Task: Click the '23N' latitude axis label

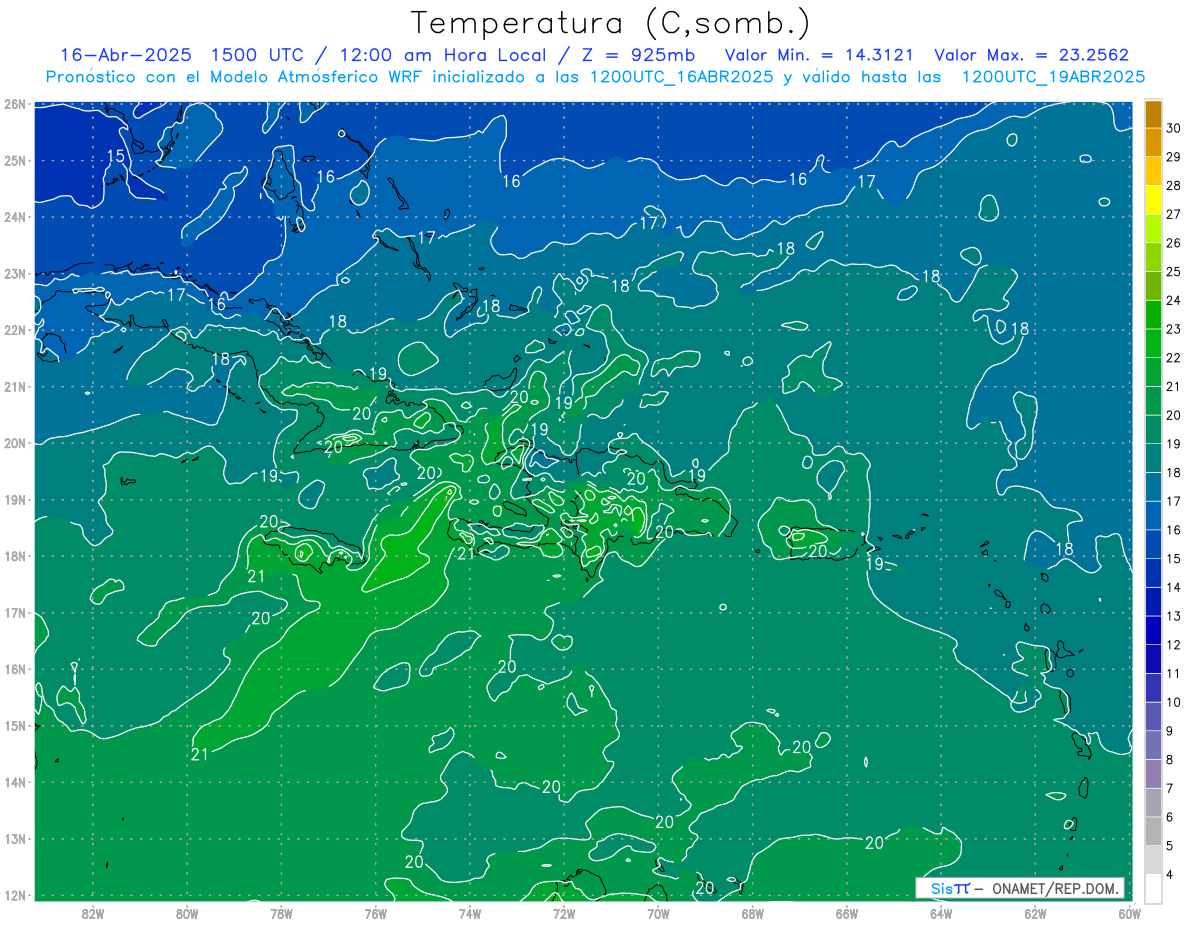Action: click(x=14, y=273)
